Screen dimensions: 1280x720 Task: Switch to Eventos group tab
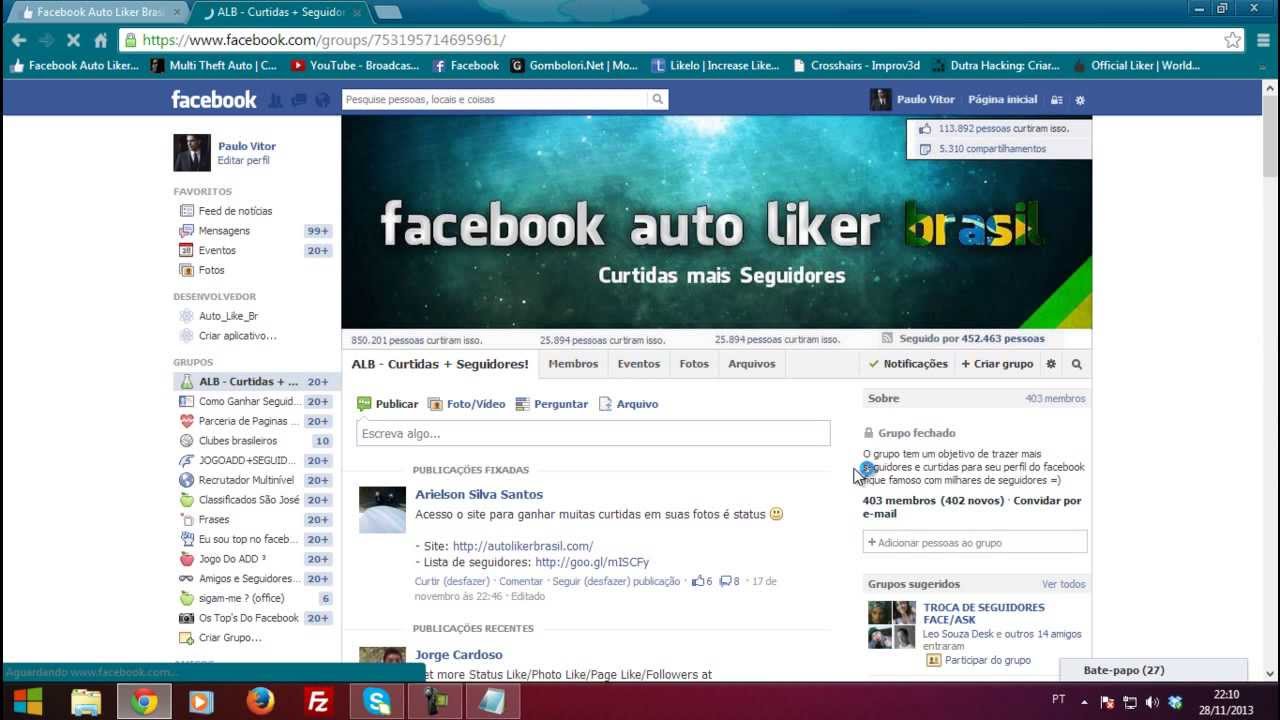(x=638, y=364)
